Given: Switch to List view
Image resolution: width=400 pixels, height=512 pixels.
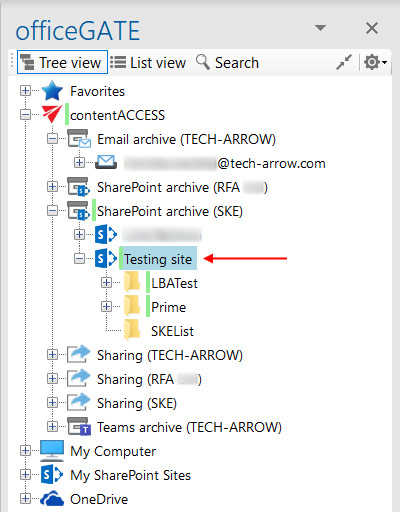Looking at the screenshot, I should [148, 63].
